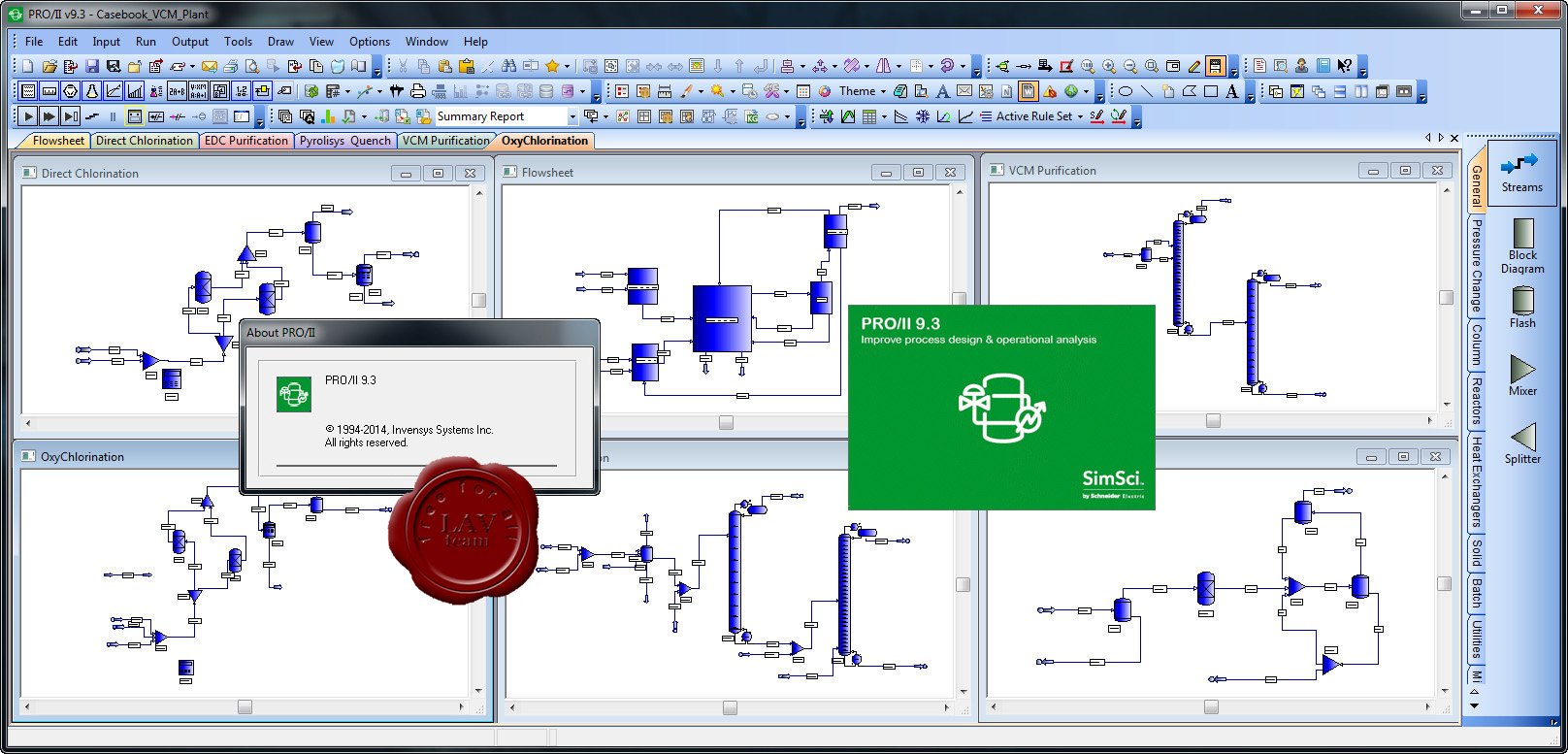Viewport: 1568px width, 754px height.
Task: Click the Splitter unit in palette
Action: click(1522, 443)
